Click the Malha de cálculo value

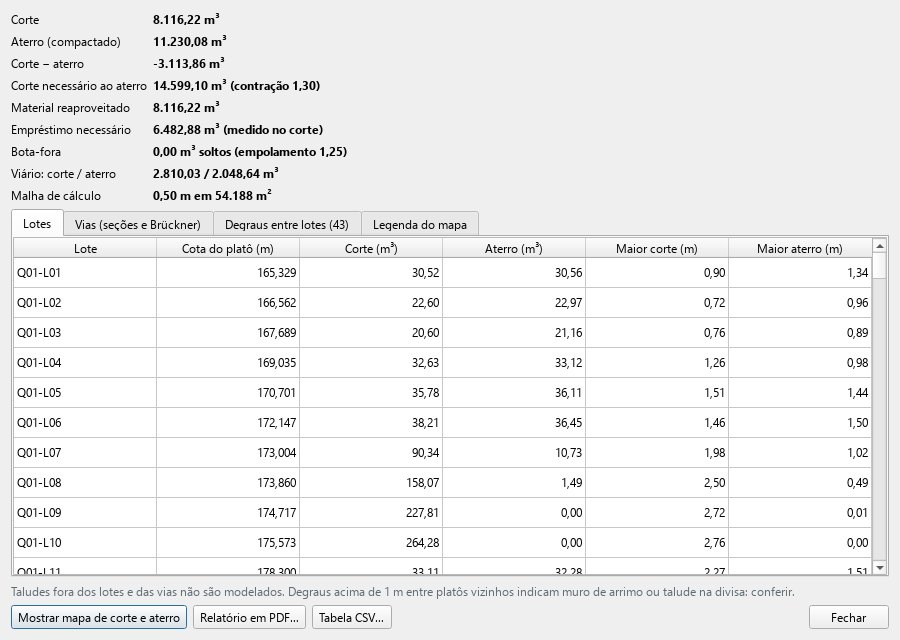[212, 196]
